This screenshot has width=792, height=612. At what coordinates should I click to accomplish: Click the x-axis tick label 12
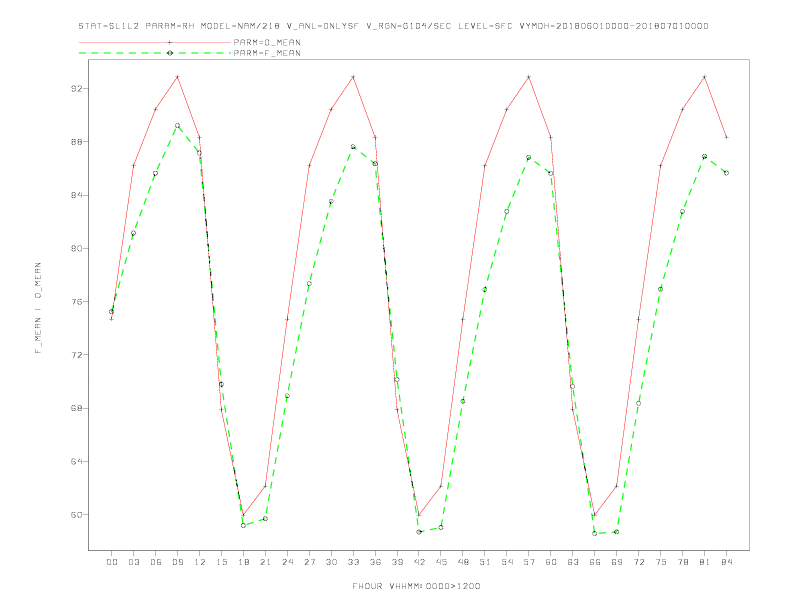click(200, 562)
